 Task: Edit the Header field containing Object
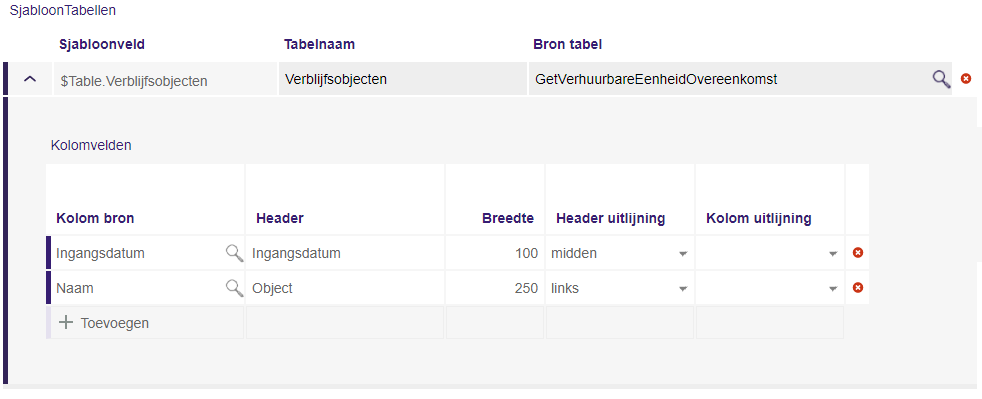click(345, 288)
